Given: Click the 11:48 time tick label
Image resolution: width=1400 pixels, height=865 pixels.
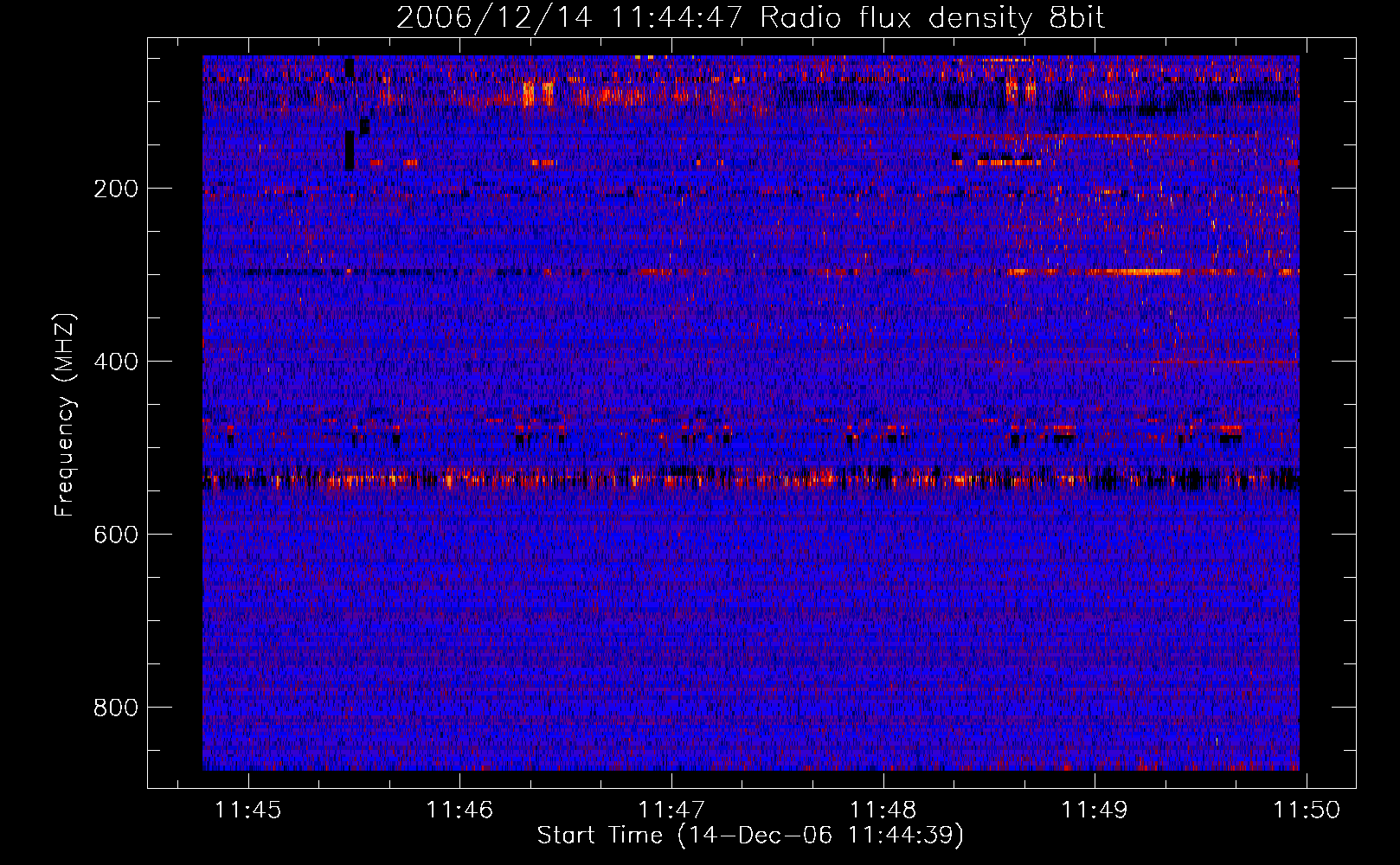Looking at the screenshot, I should [883, 810].
